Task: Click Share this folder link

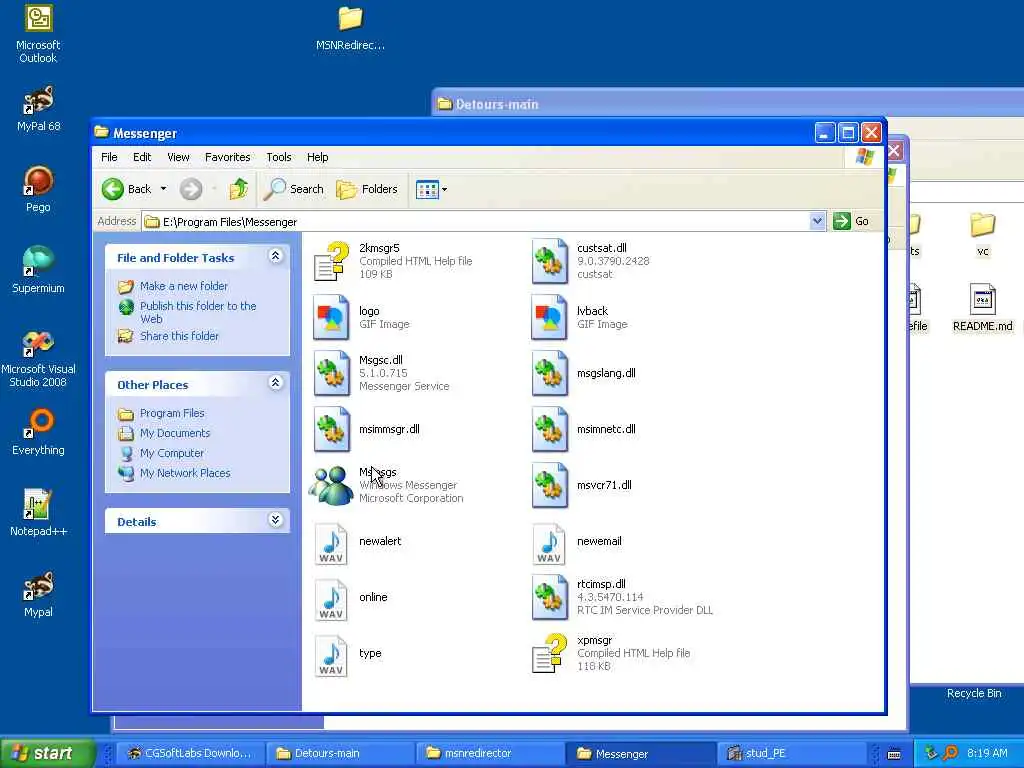Action: [179, 336]
